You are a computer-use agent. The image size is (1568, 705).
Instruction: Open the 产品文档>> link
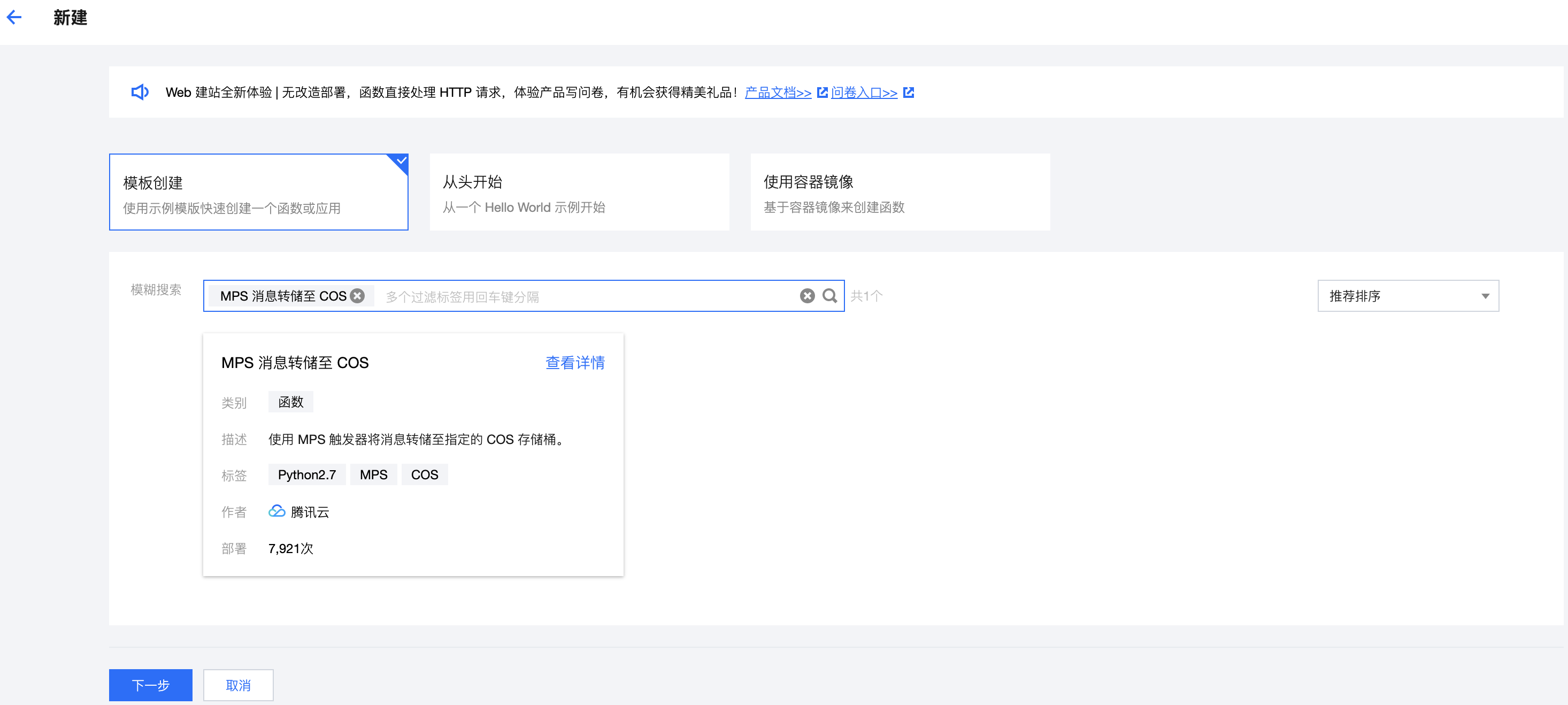(777, 93)
